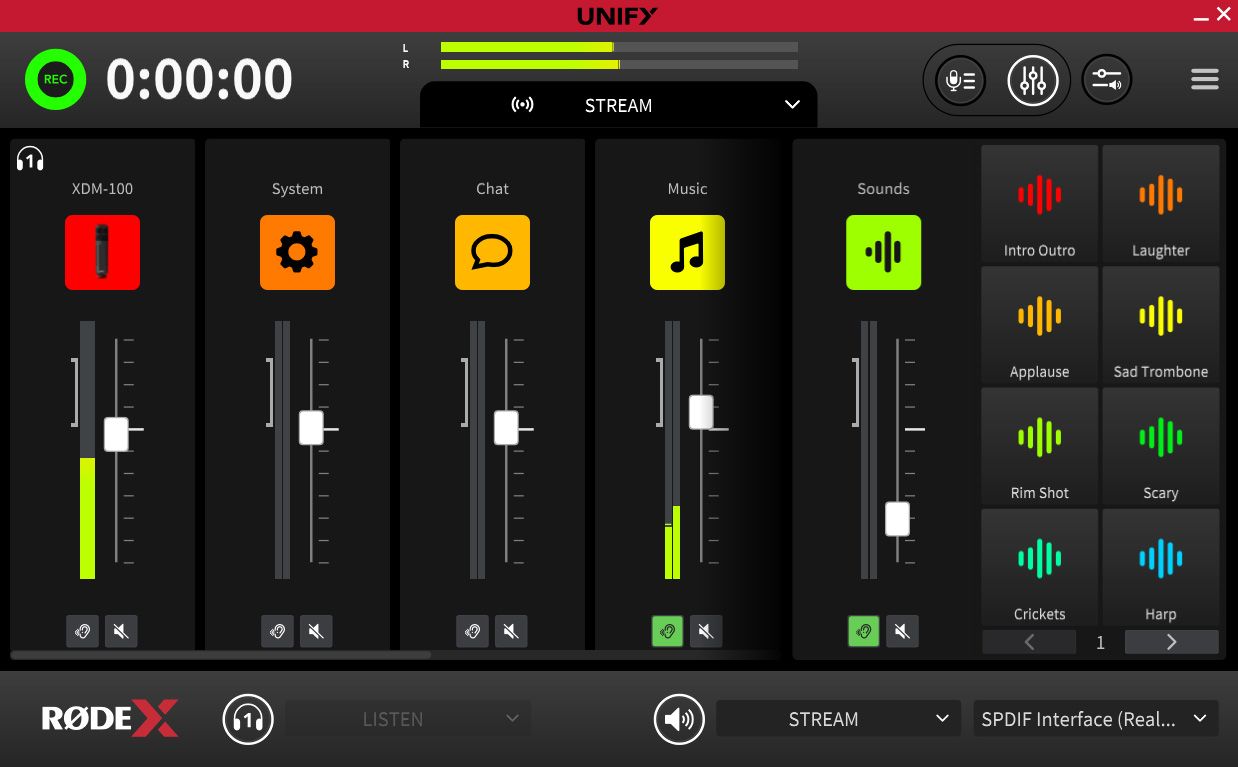Click the broadcast icon beside STREAM

pyautogui.click(x=522, y=105)
